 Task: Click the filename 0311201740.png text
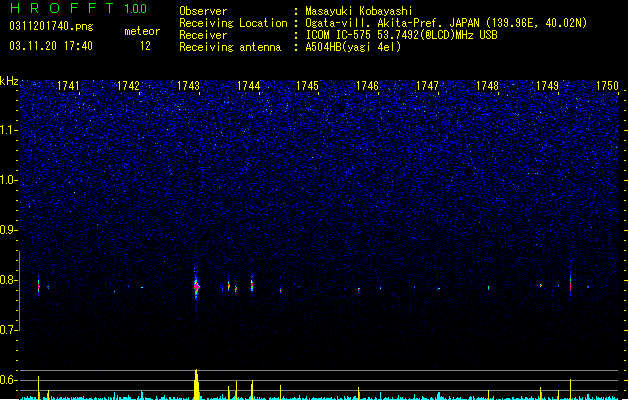point(51,26)
